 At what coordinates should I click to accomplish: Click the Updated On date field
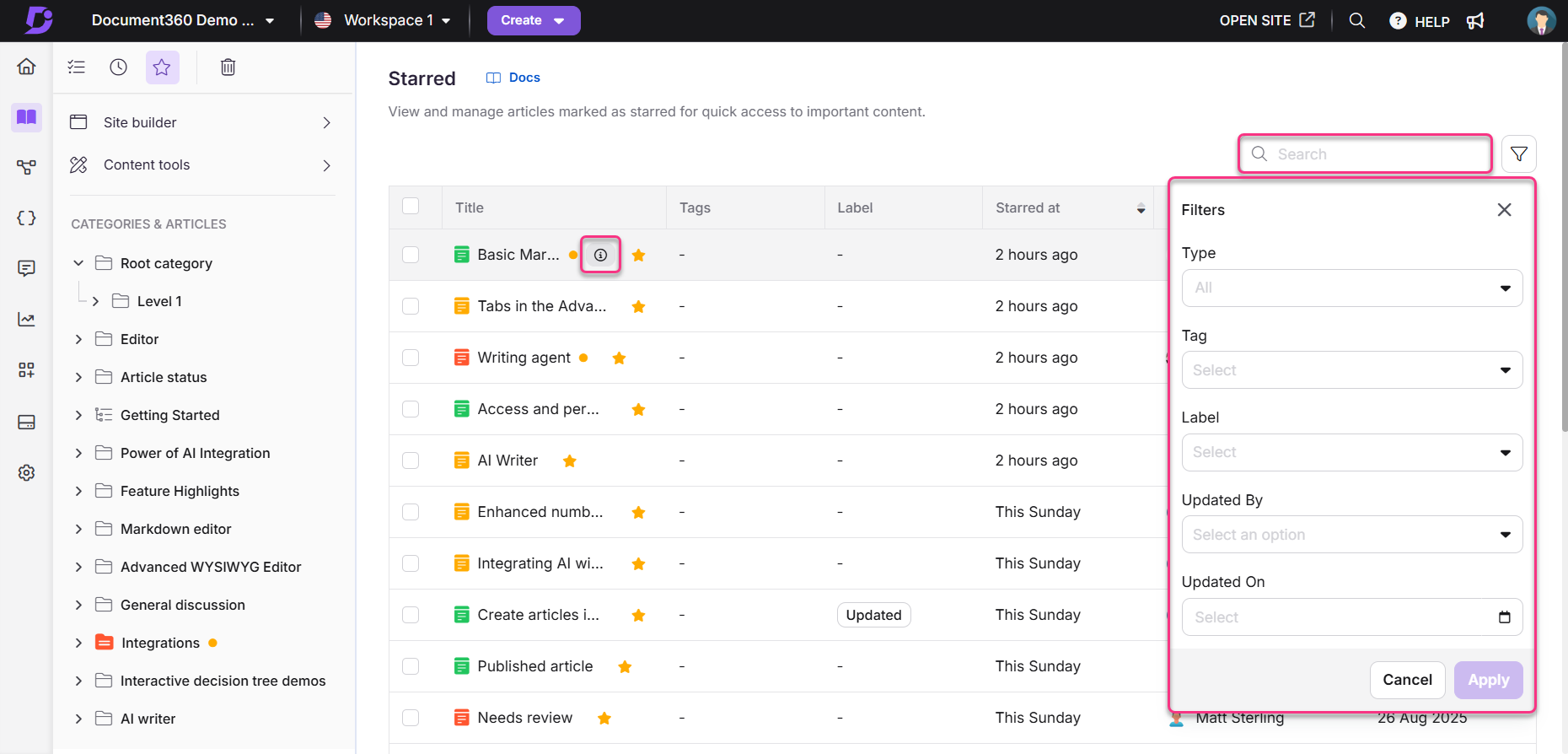coord(1351,617)
